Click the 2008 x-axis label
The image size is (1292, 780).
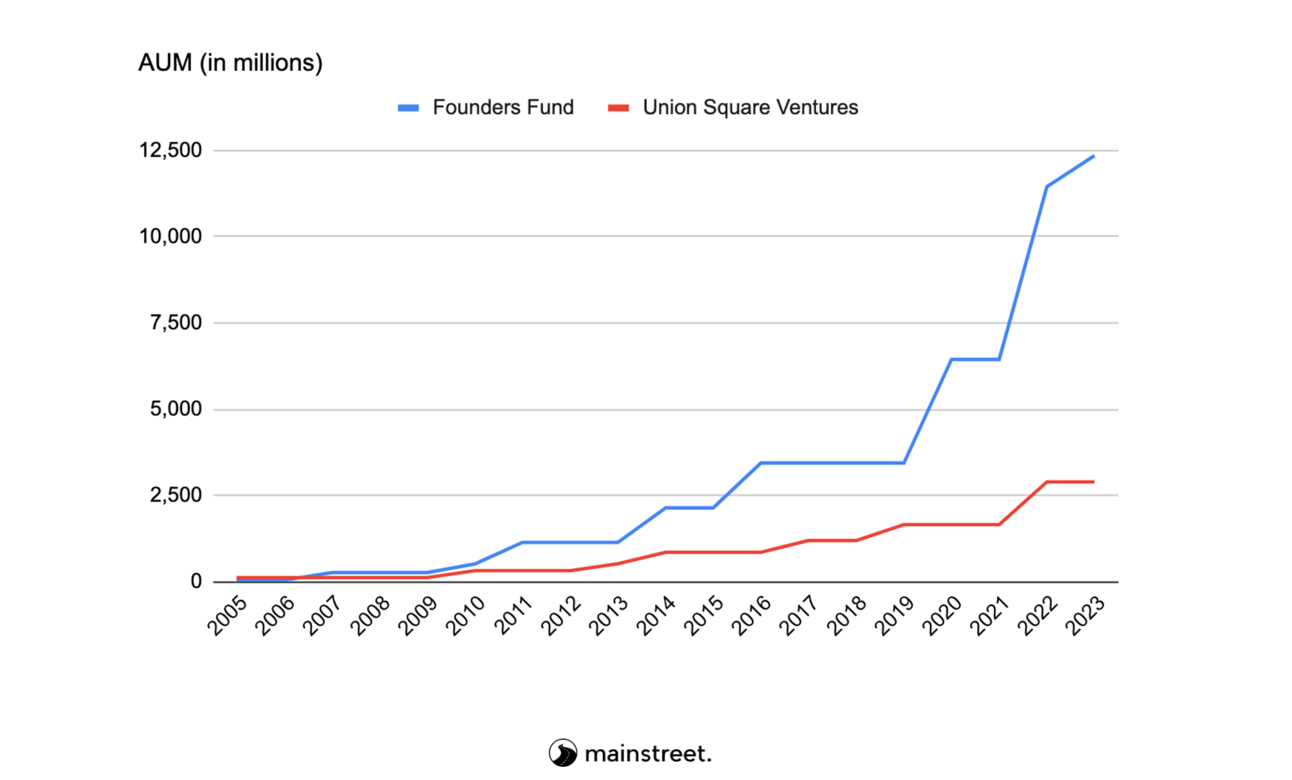372,614
